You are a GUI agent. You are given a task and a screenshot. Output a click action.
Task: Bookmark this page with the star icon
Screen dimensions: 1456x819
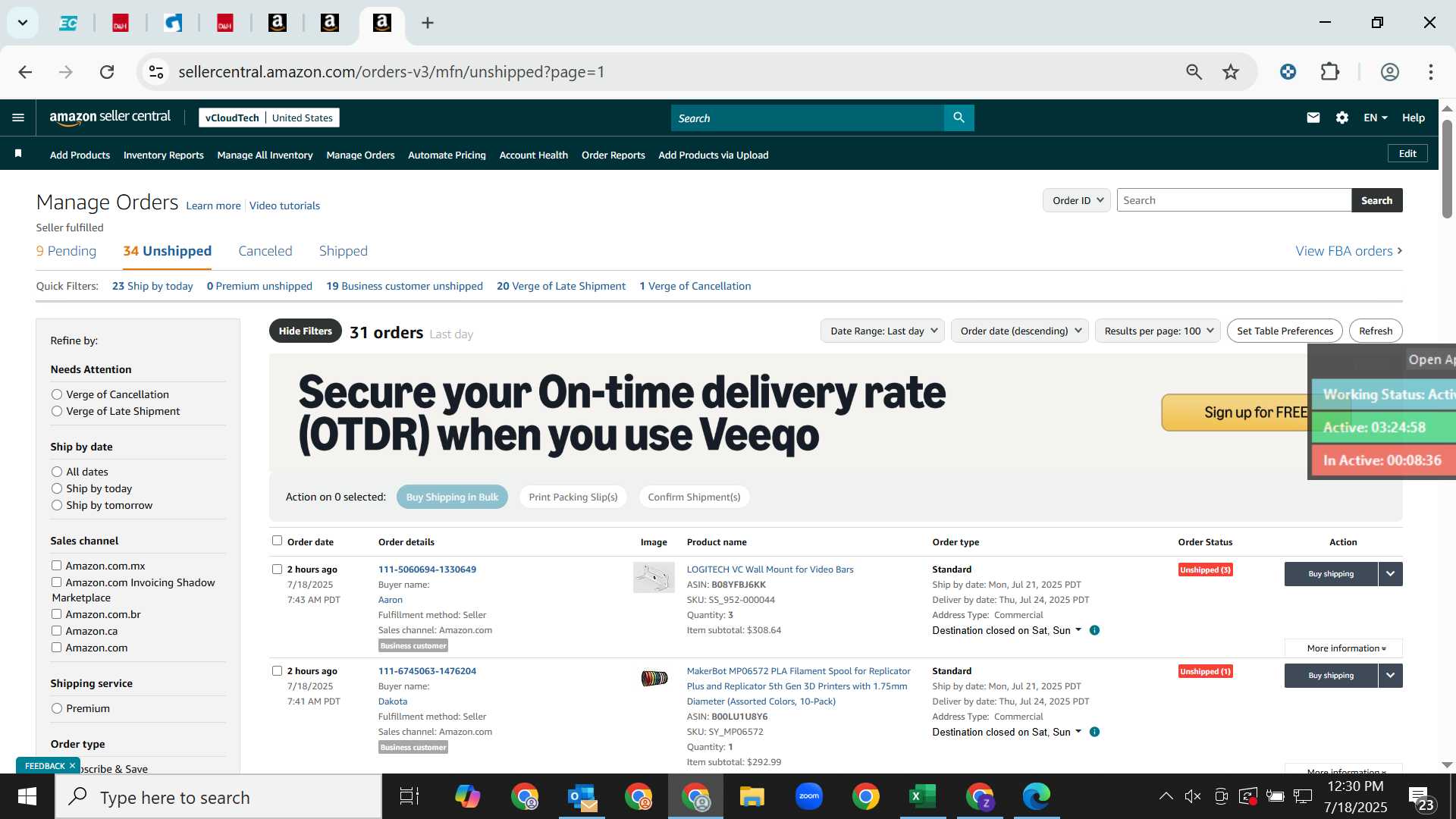click(1231, 72)
